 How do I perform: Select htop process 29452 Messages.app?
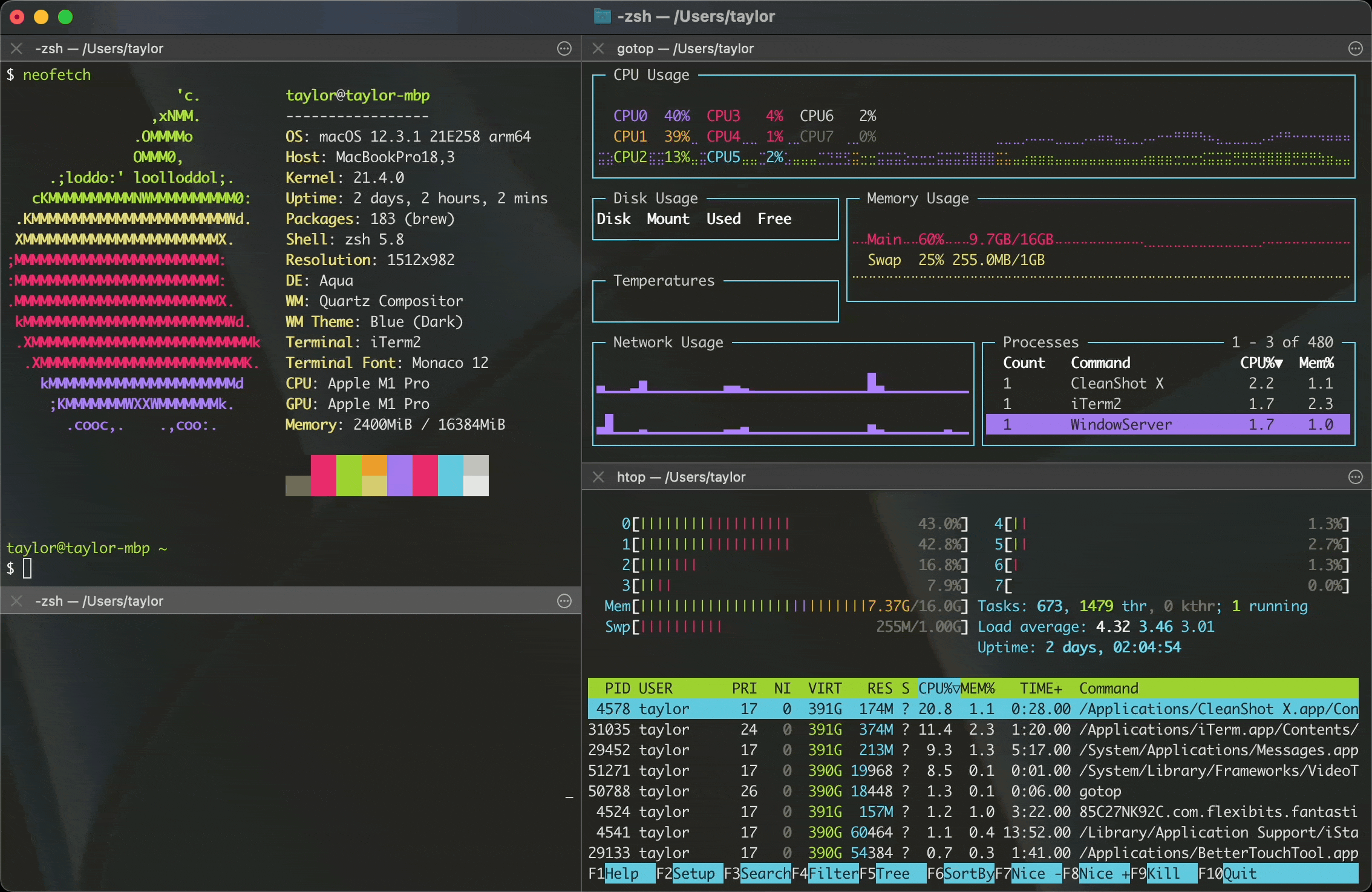coord(973,750)
